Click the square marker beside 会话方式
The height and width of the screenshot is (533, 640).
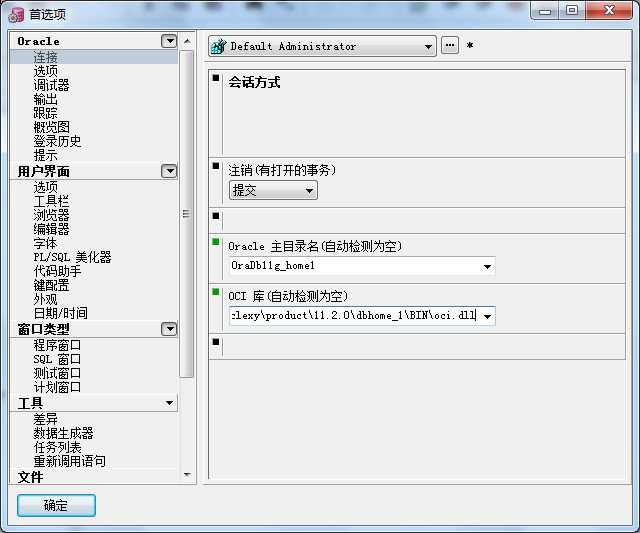(x=216, y=78)
